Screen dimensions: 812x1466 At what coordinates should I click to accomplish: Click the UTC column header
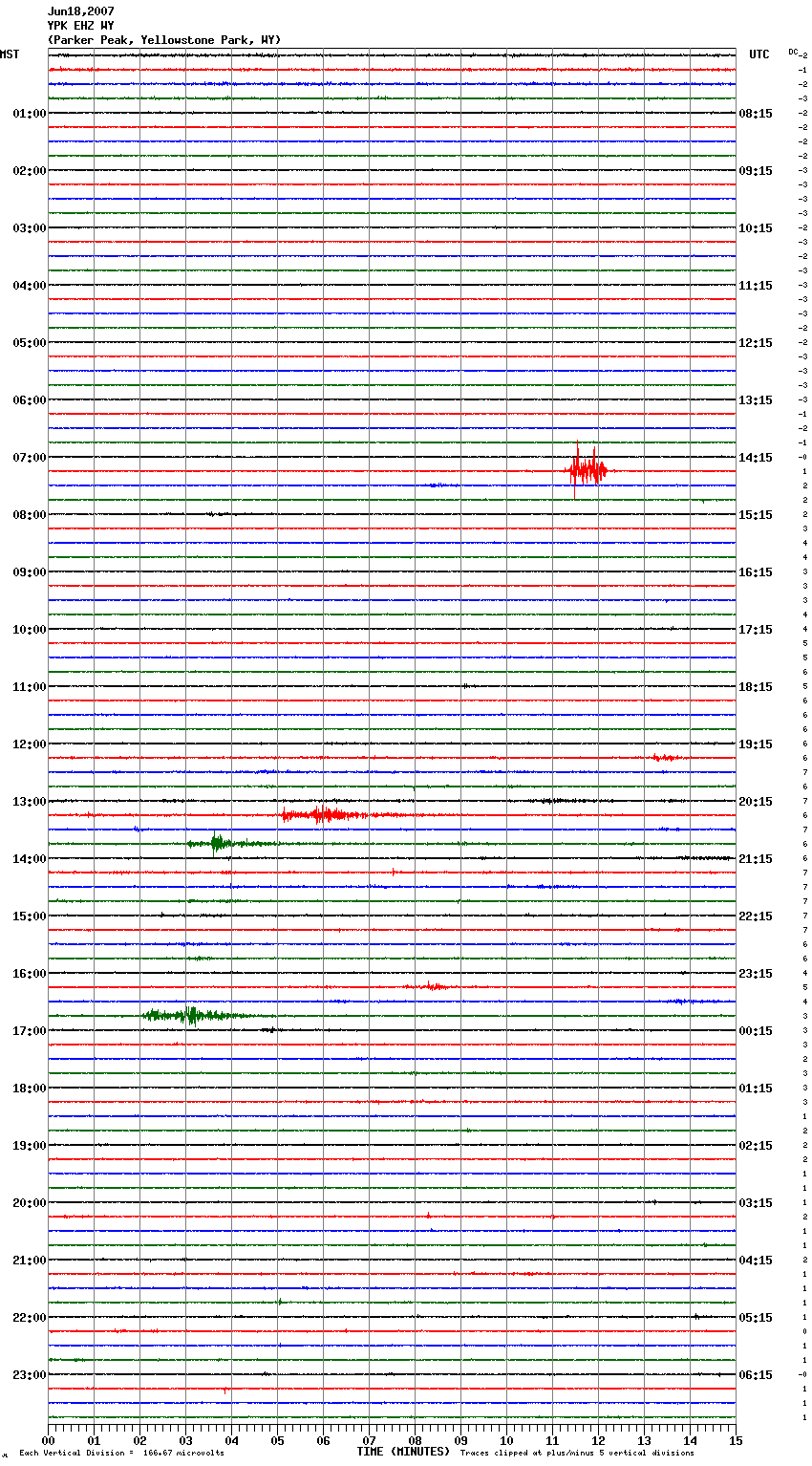759,54
